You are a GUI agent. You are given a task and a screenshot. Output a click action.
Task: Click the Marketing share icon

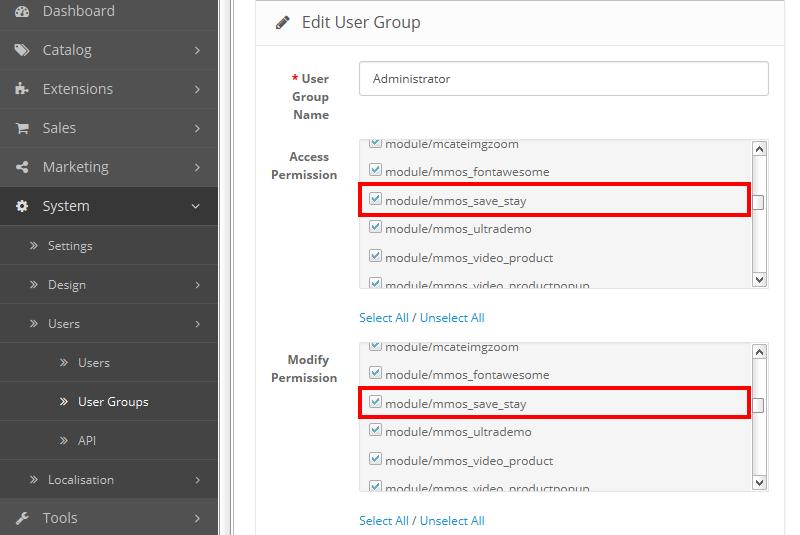[x=22, y=167]
